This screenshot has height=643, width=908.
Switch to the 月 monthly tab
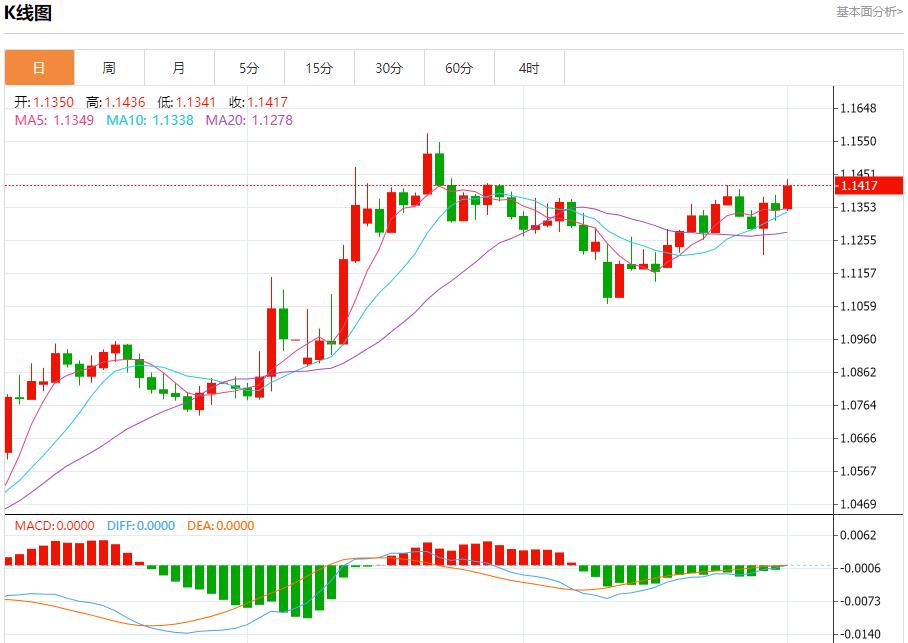coord(179,68)
